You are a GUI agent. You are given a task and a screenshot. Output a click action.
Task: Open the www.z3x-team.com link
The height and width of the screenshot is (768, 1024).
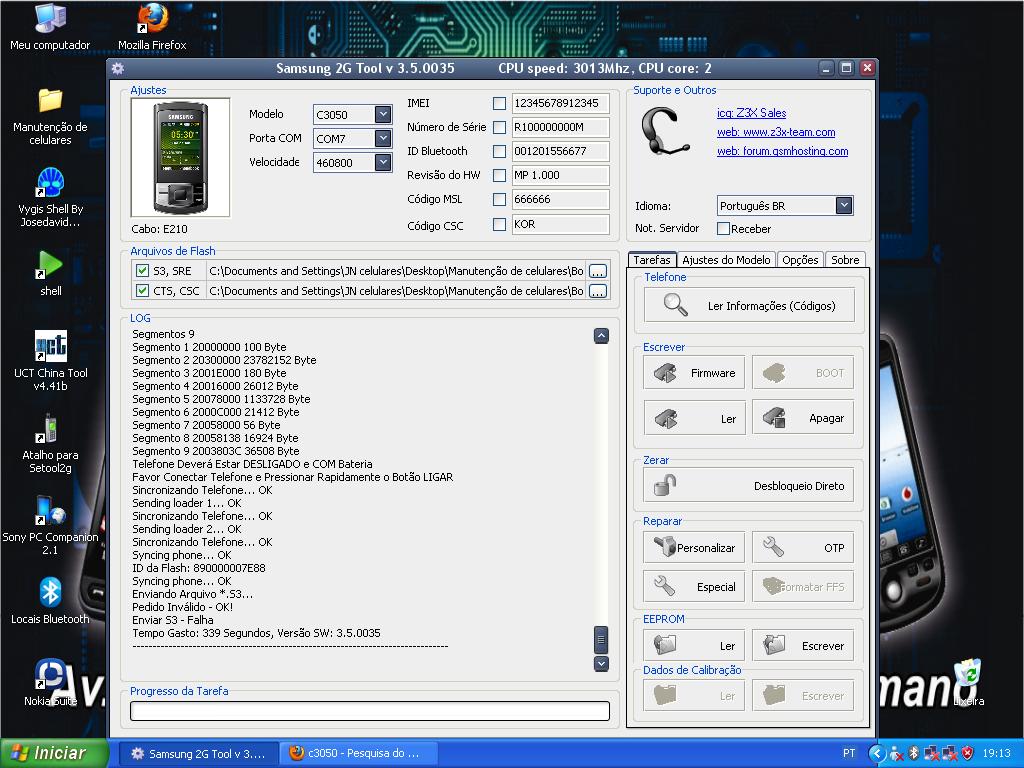pos(776,132)
